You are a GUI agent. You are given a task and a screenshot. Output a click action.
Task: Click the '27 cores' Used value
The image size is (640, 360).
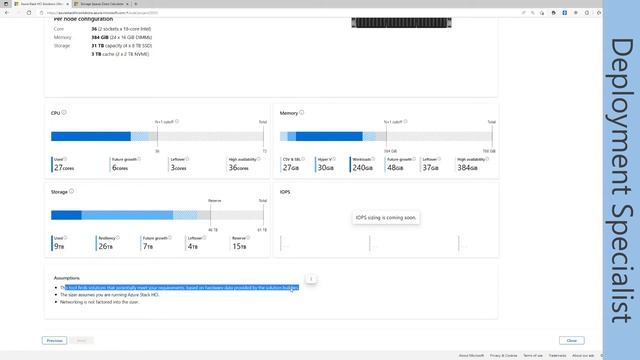click(x=64, y=168)
